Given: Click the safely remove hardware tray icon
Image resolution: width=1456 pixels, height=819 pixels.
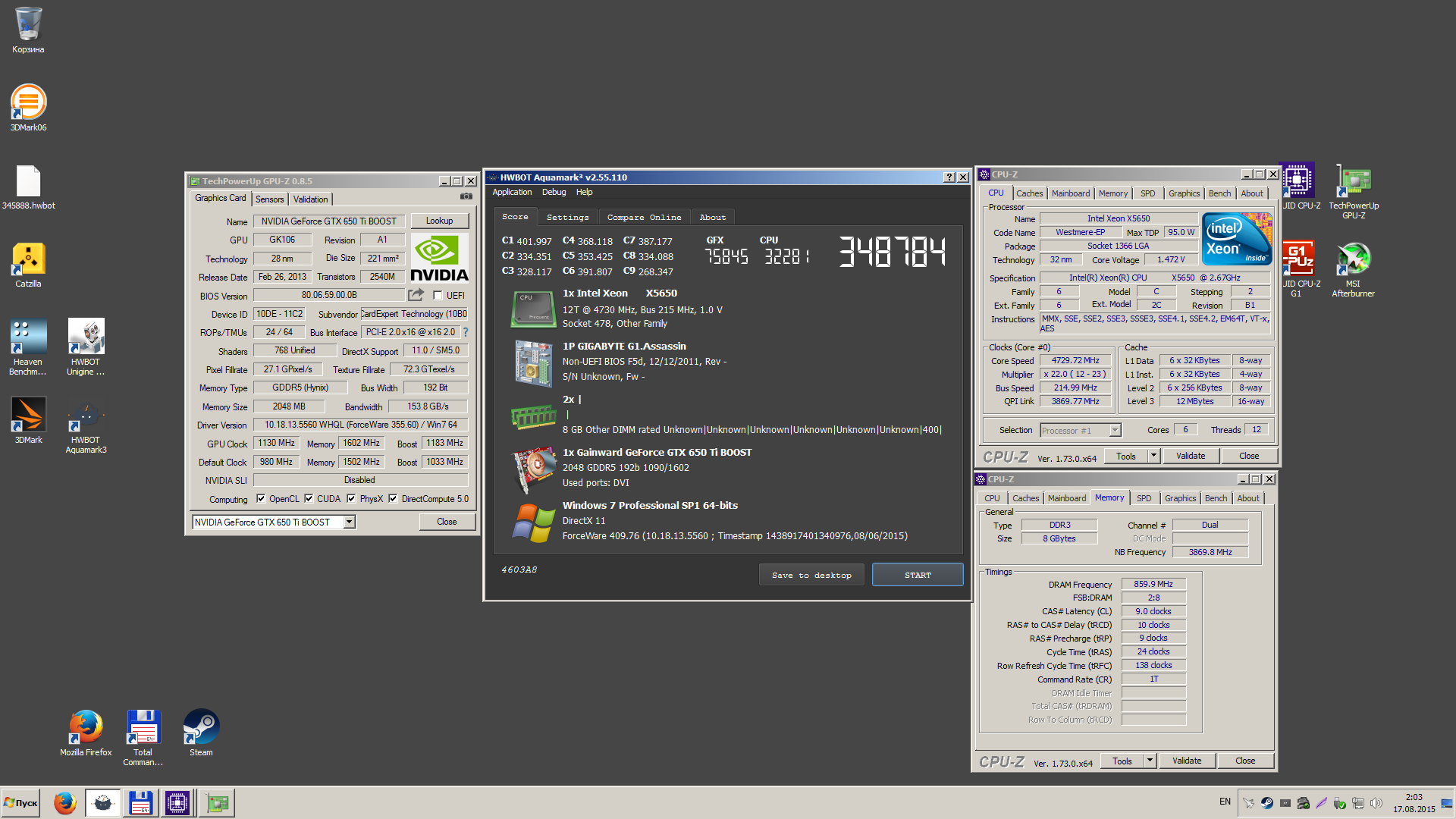Looking at the screenshot, I should coord(1340,803).
